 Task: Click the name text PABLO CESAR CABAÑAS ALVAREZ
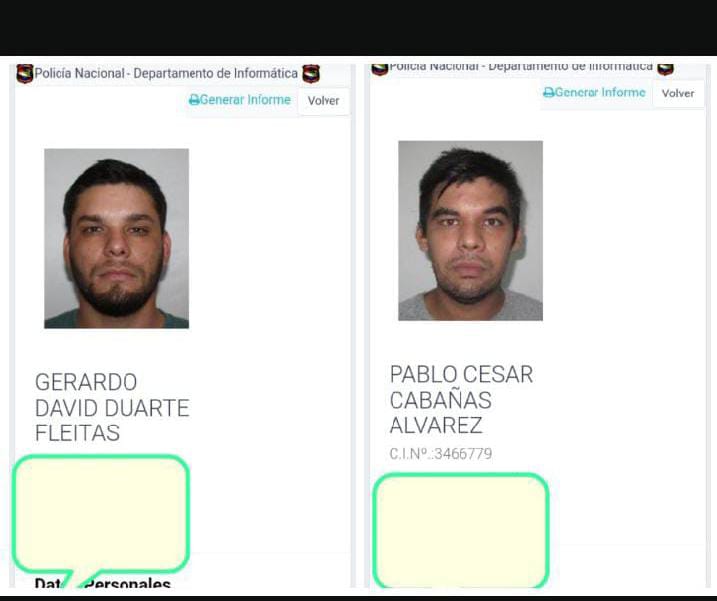click(461, 400)
